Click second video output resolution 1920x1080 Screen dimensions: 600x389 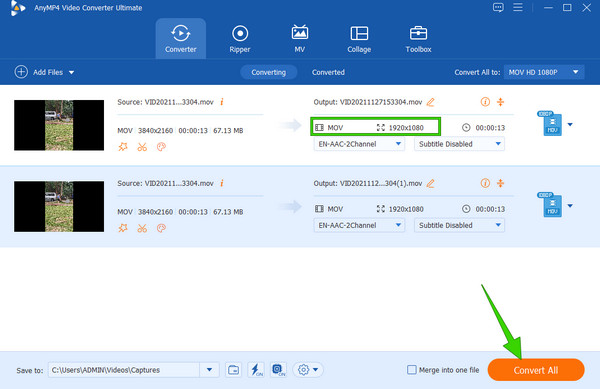(x=406, y=209)
